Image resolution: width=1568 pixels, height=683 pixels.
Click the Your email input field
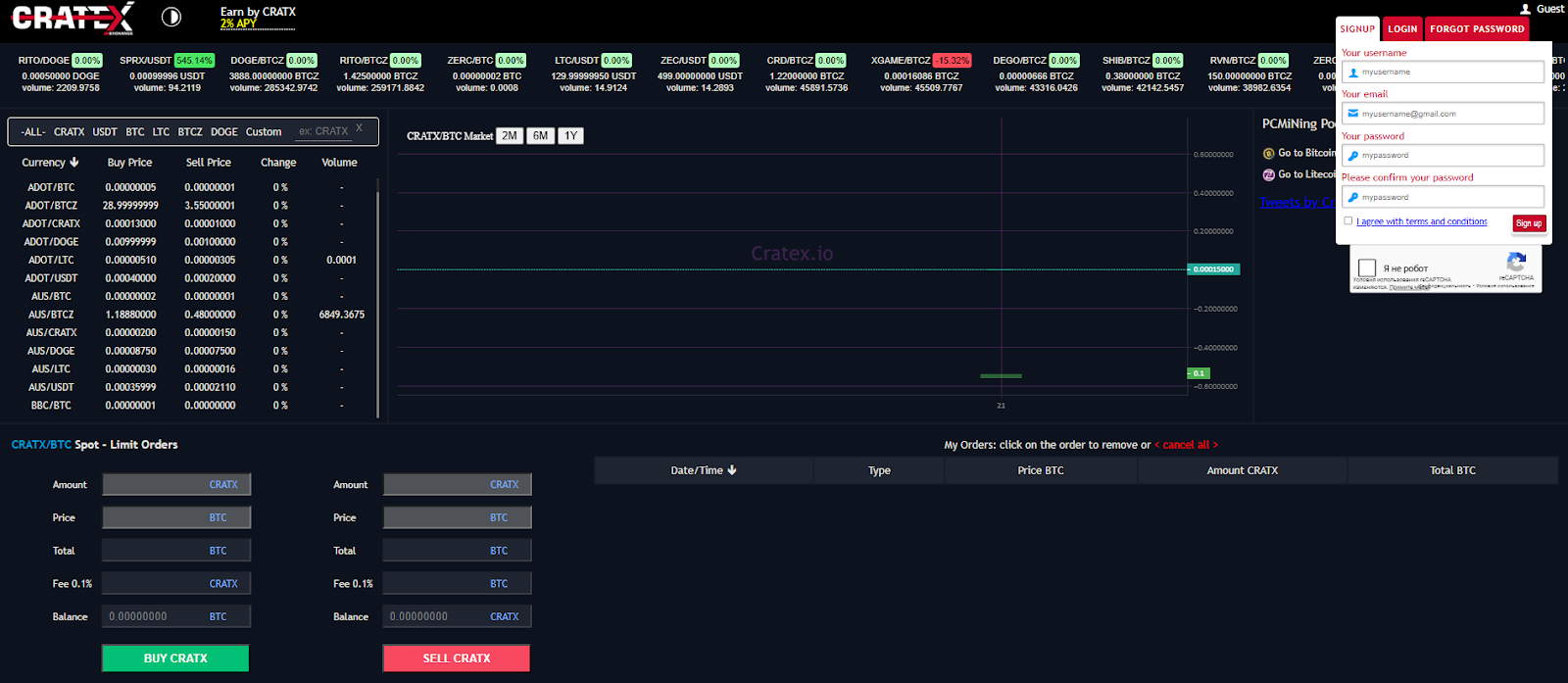(x=1443, y=114)
